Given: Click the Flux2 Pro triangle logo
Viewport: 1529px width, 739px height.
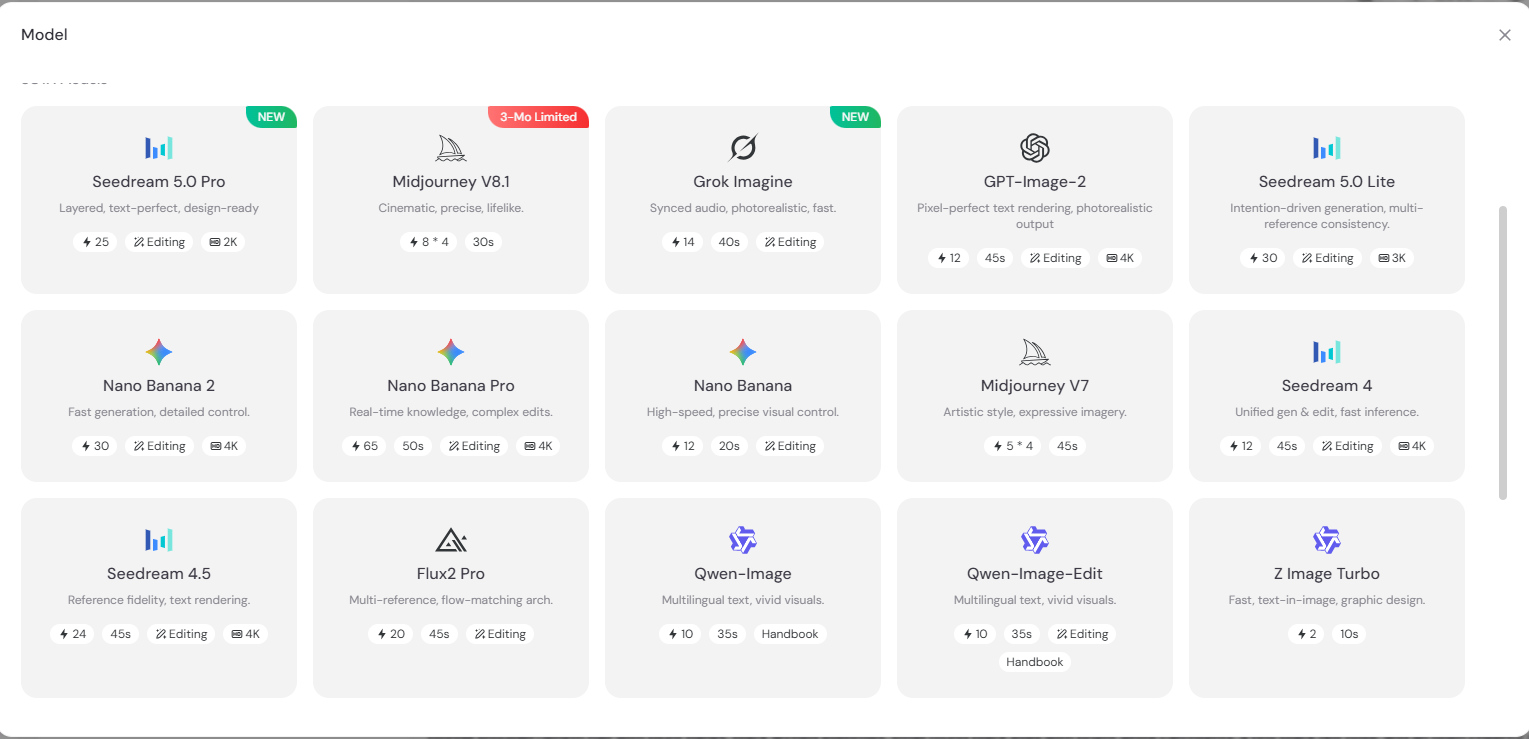Looking at the screenshot, I should tap(451, 540).
